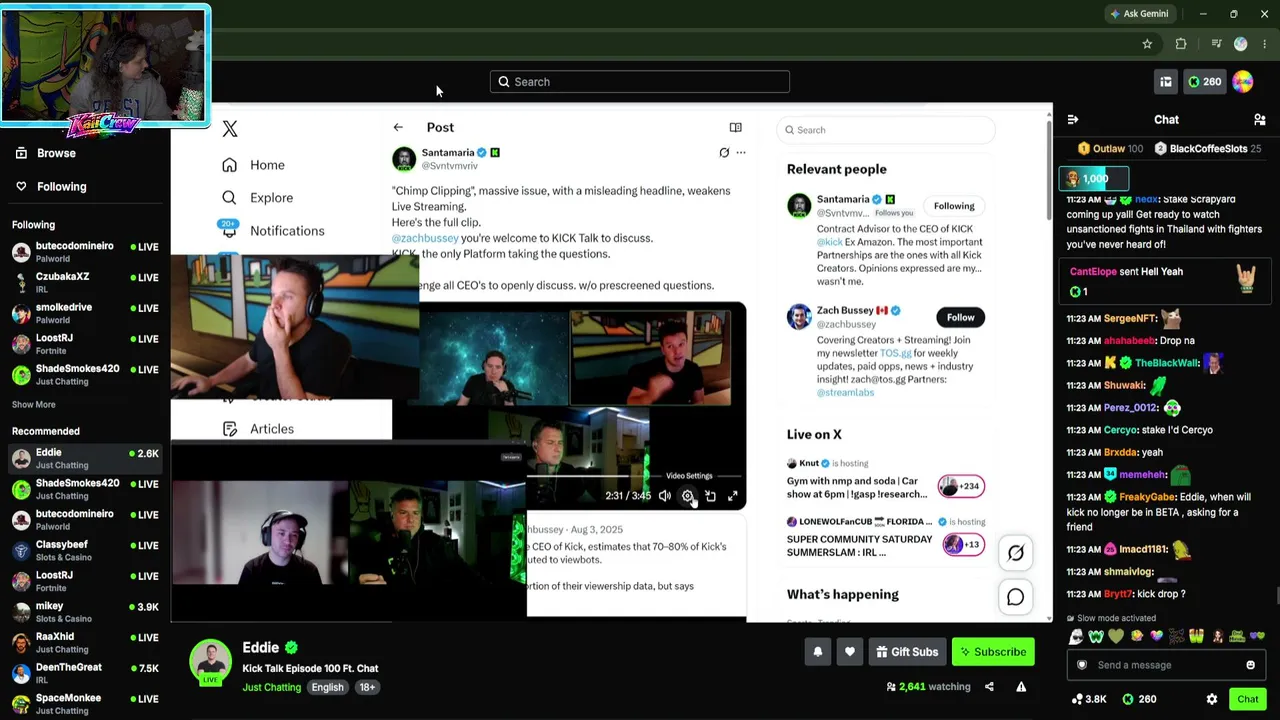The width and height of the screenshot is (1280, 720).
Task: Toggle the follow heart for Eddie
Action: 850,652
